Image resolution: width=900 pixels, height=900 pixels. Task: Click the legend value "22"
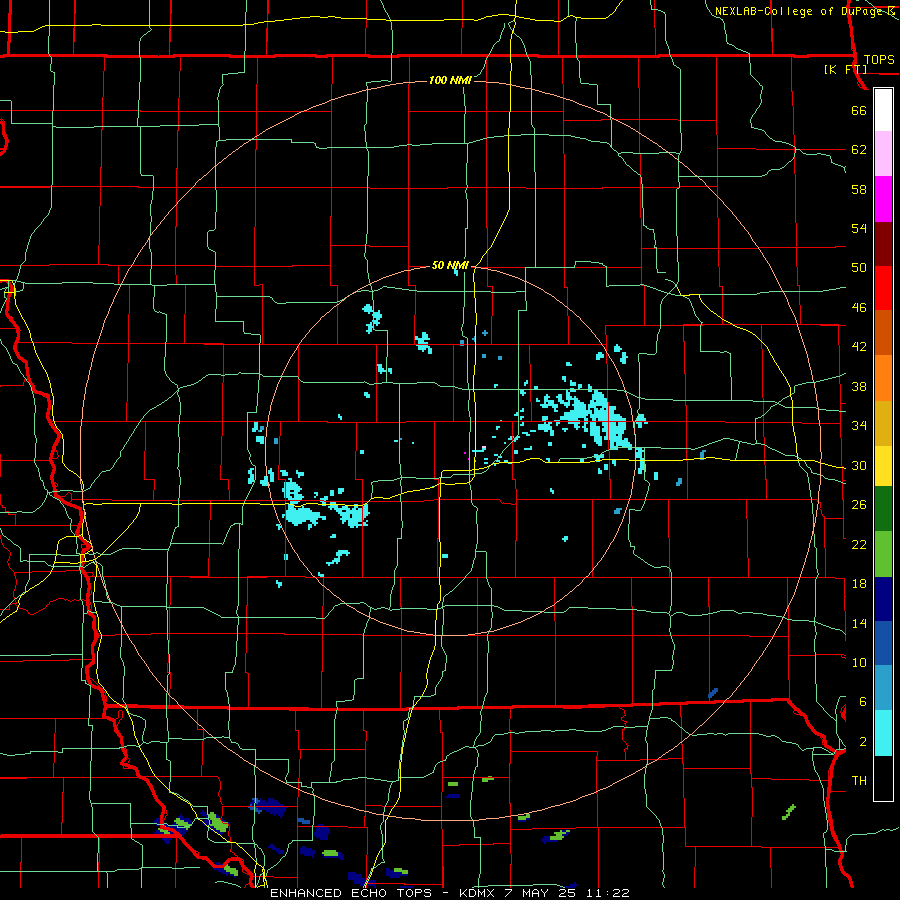pyautogui.click(x=859, y=544)
